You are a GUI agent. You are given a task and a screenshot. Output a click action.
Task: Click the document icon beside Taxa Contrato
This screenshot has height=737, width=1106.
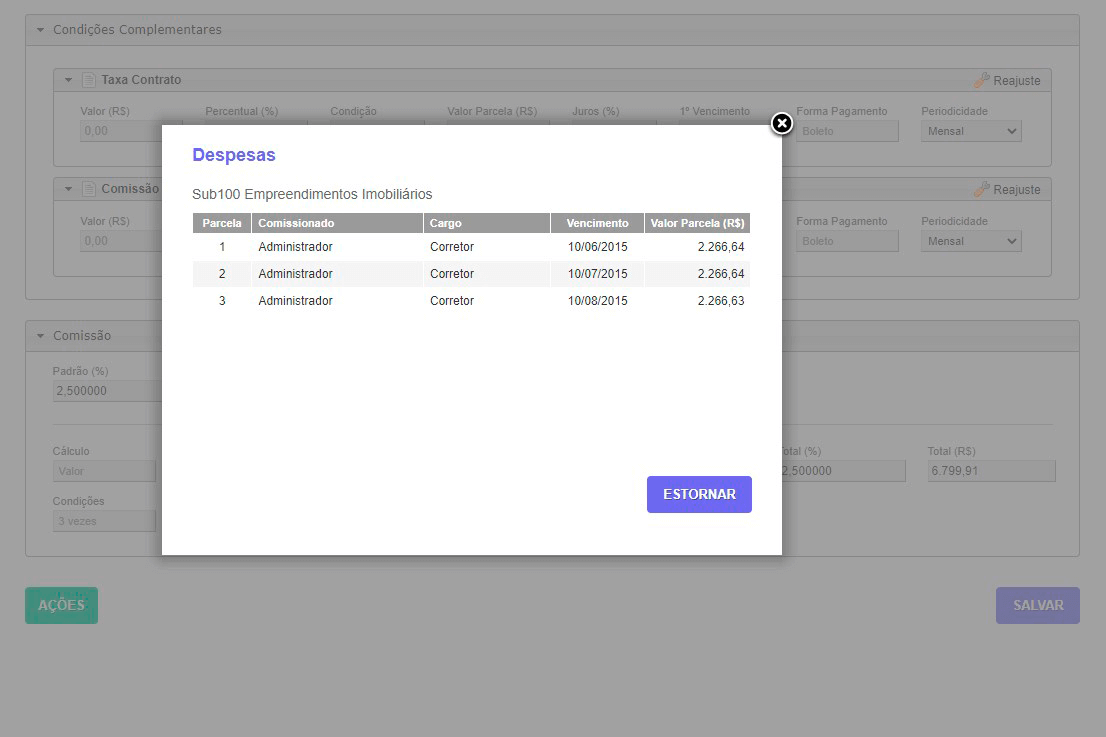[89, 80]
